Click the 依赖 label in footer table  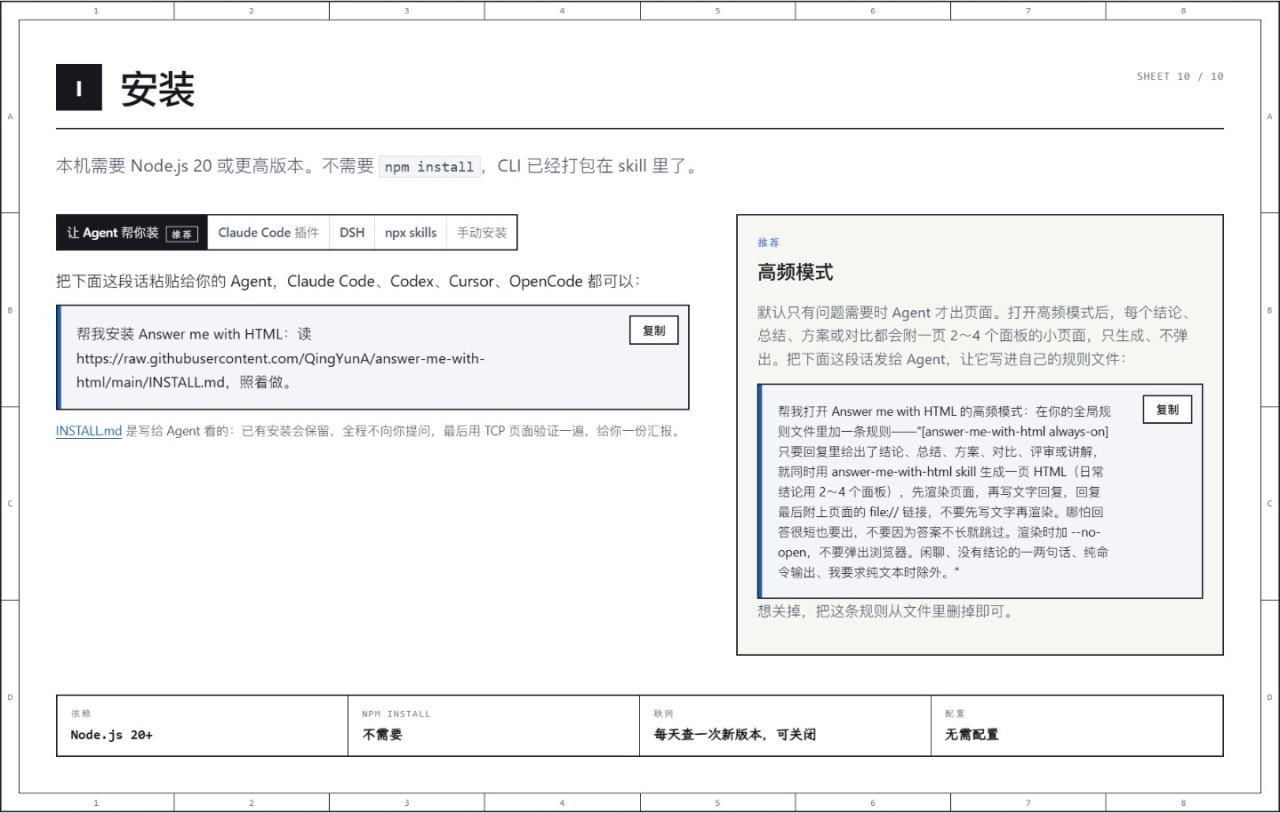80,714
